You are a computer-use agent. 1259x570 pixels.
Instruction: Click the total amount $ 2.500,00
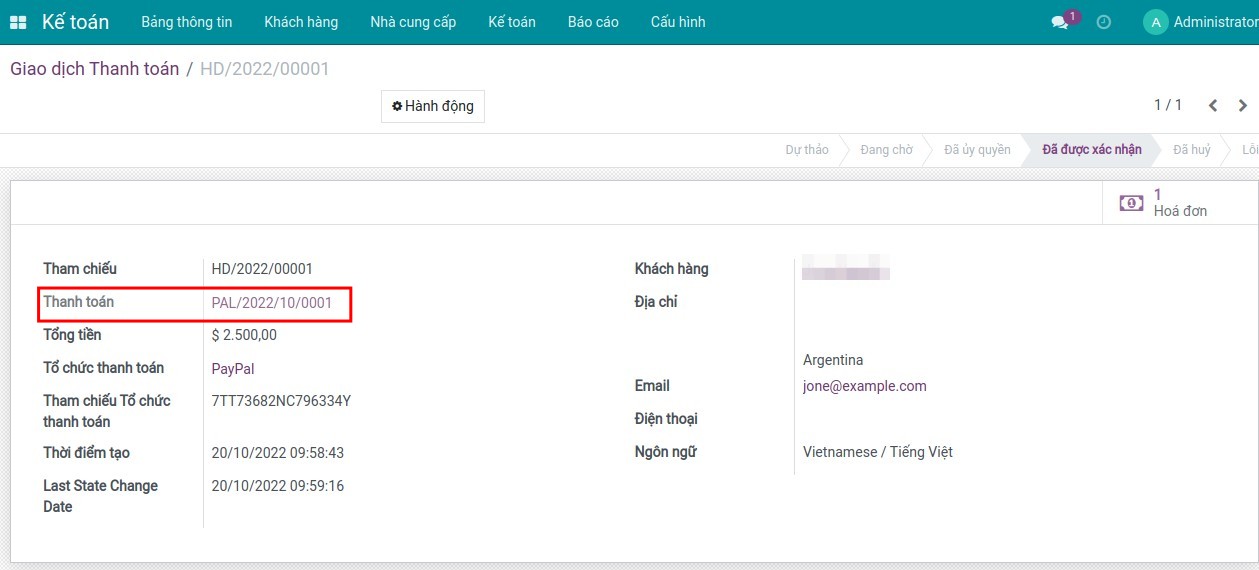tap(244, 335)
